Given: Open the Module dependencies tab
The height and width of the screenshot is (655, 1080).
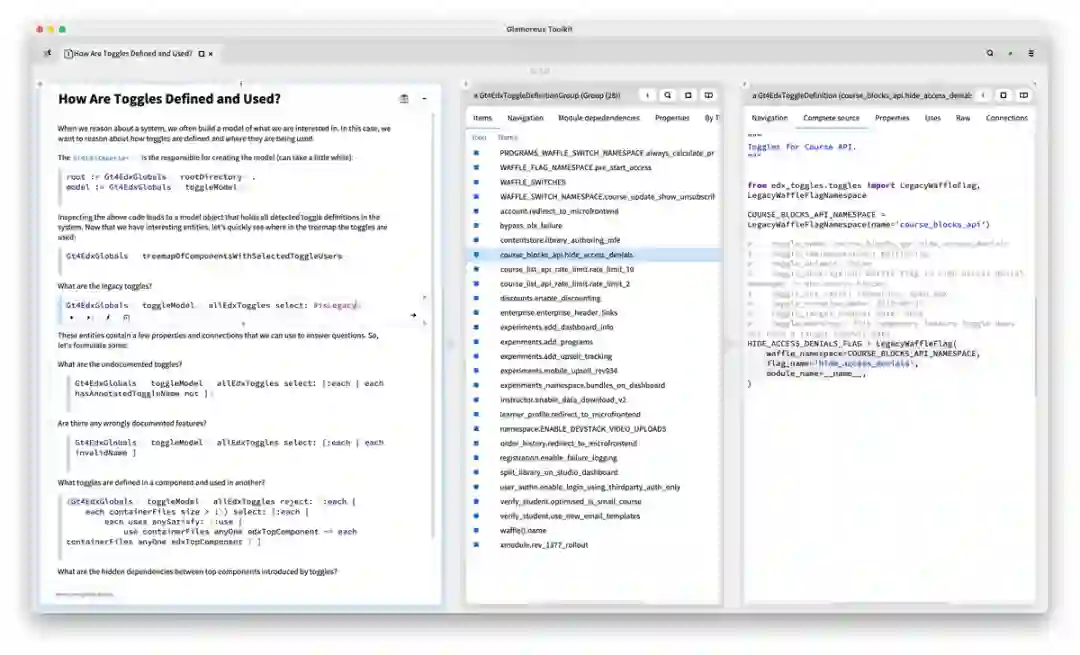Looking at the screenshot, I should 599,118.
